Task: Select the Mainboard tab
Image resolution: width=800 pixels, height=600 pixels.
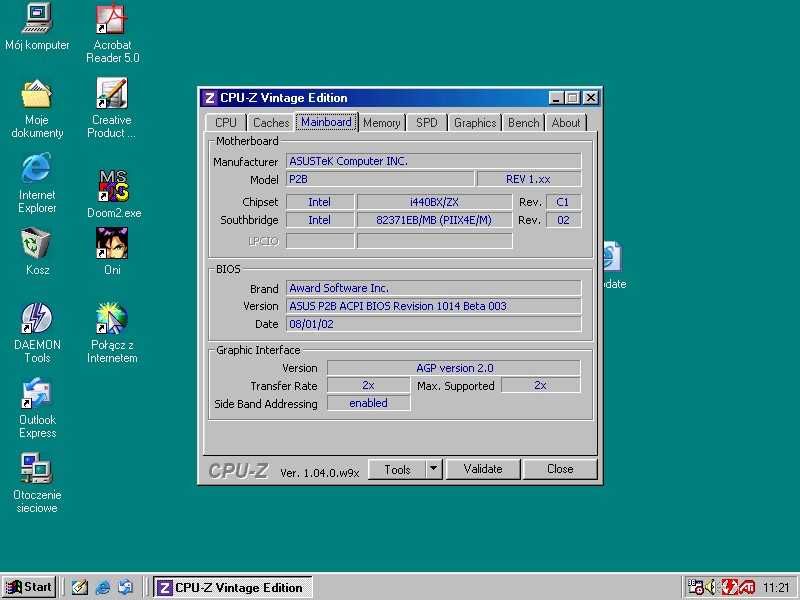Action: [x=326, y=122]
